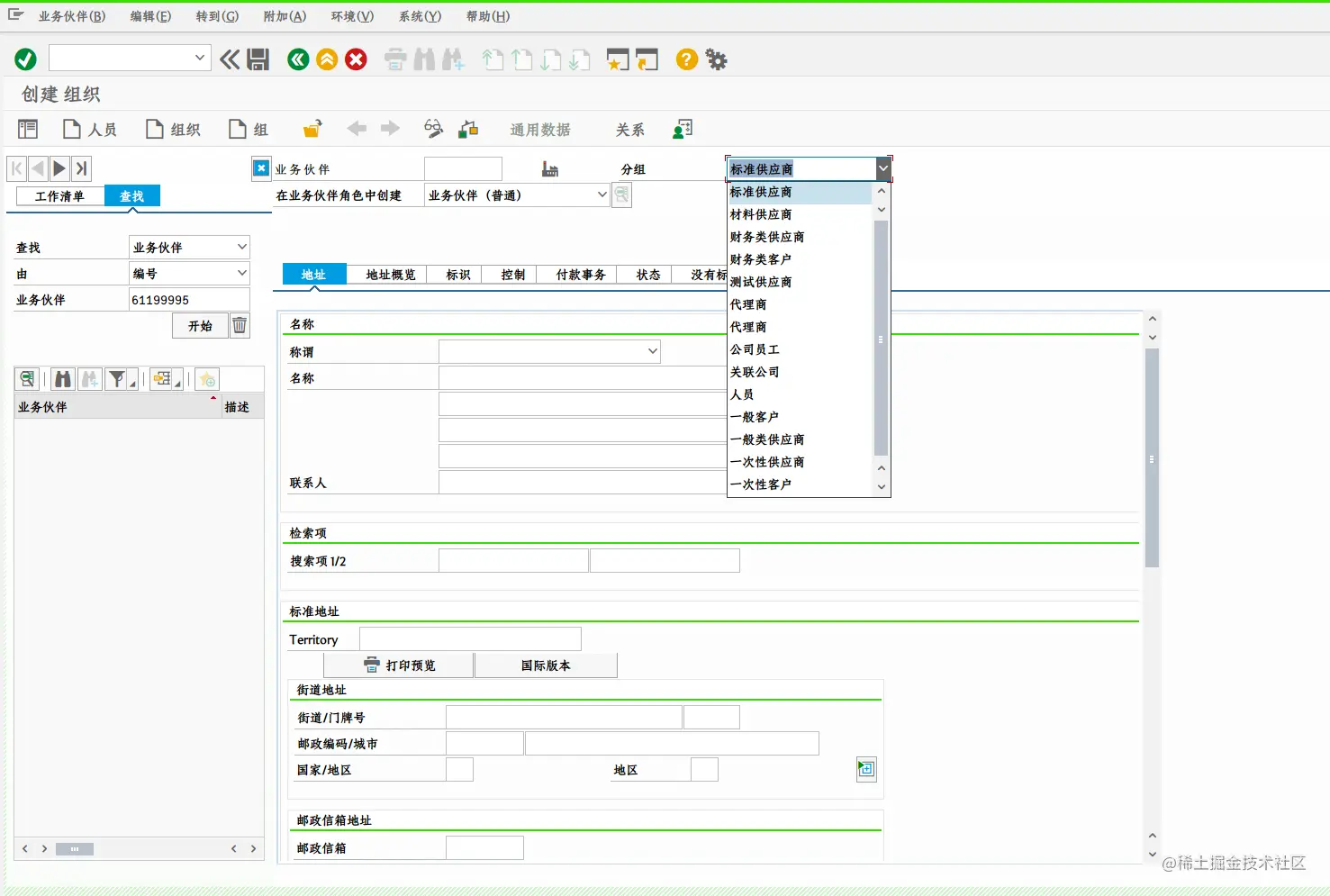
Task: Click the Check balance-scale icon
Action: (468, 129)
